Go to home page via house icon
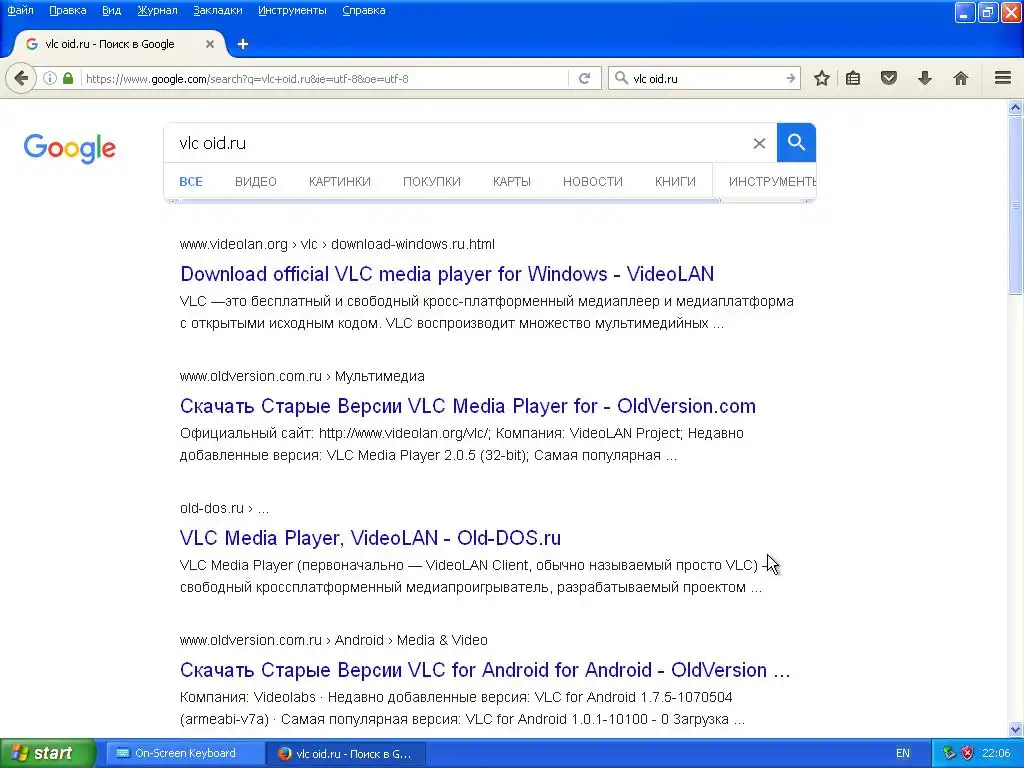 coord(961,78)
